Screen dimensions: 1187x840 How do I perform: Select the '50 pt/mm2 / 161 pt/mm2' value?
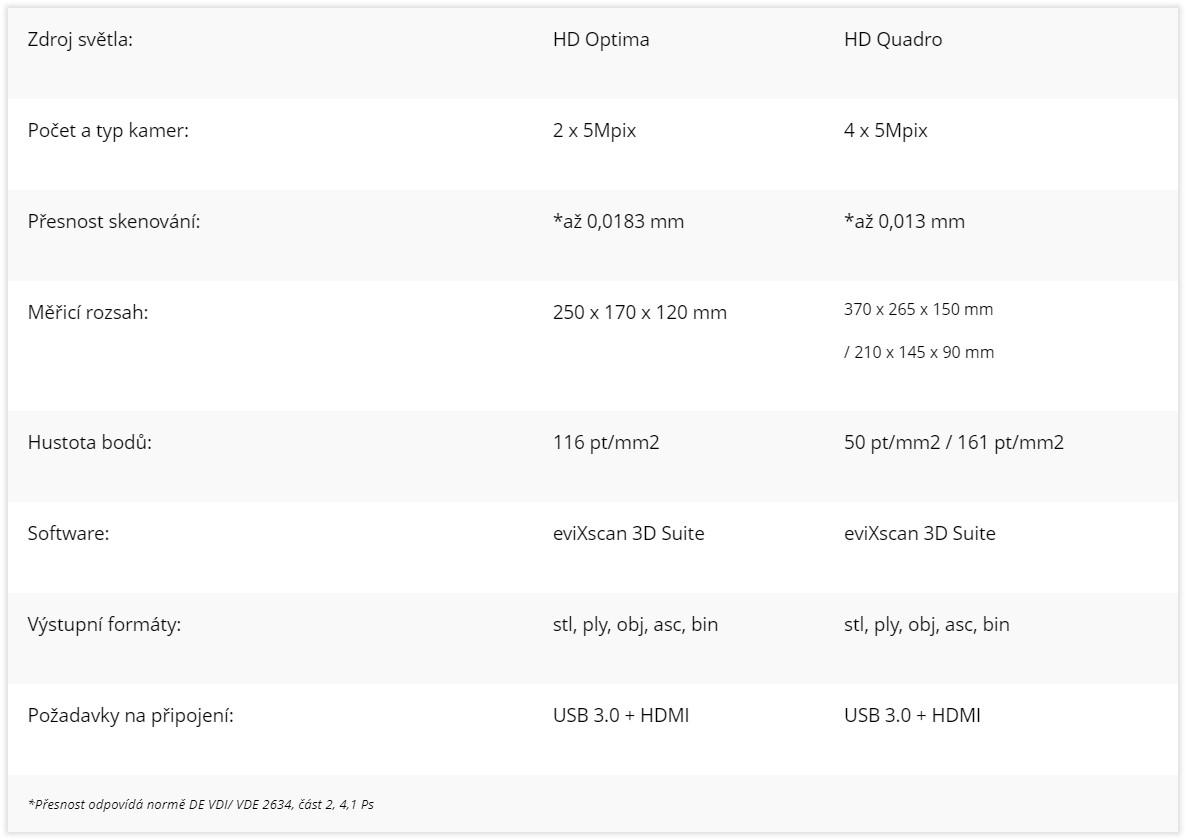(954, 442)
